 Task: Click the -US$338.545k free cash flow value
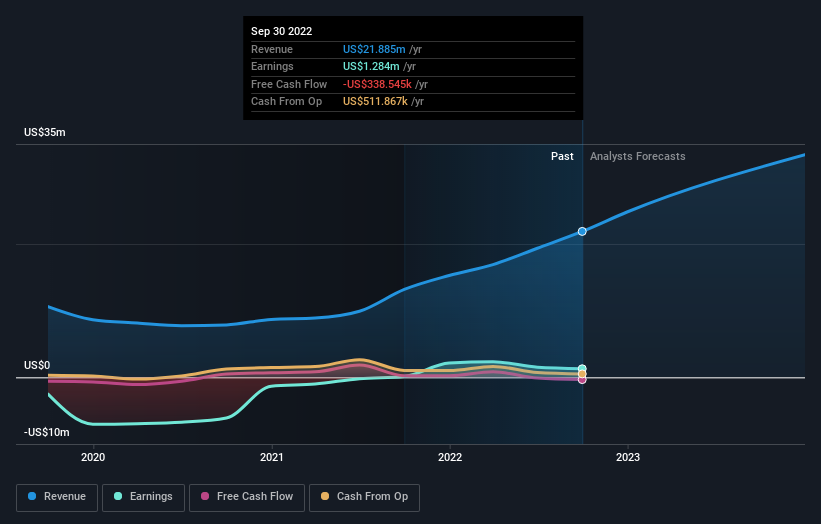(377, 84)
